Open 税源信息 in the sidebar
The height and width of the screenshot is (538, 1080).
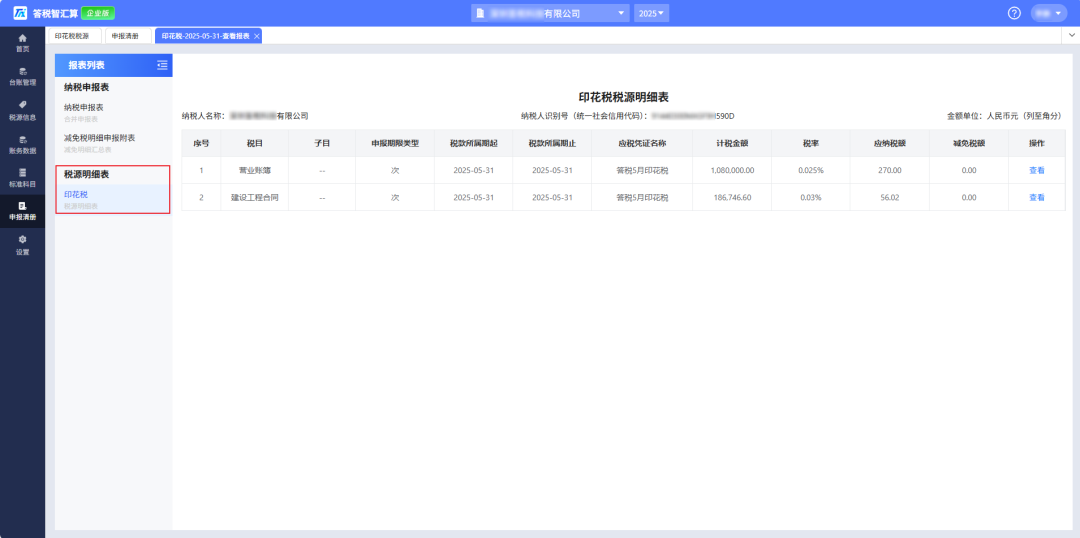click(x=22, y=110)
